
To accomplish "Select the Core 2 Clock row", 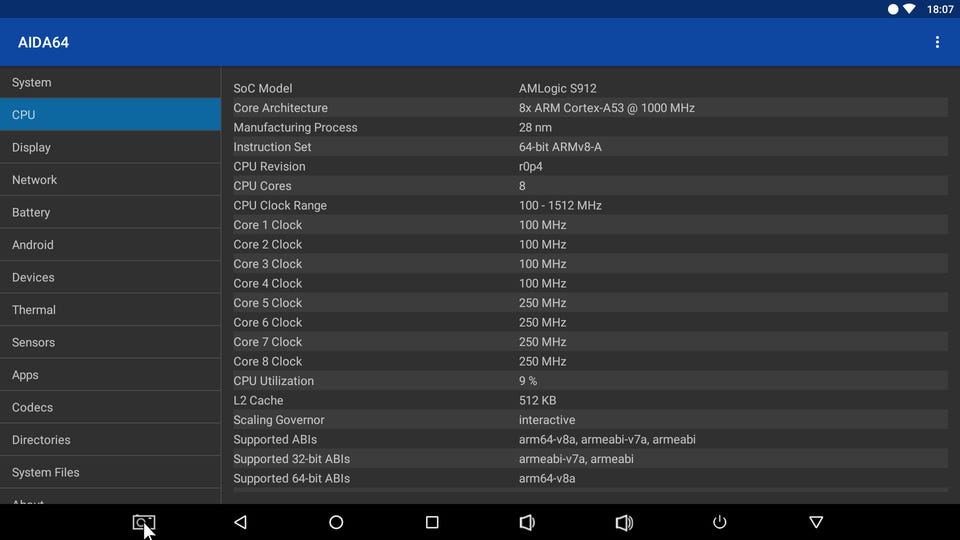I will click(x=590, y=244).
